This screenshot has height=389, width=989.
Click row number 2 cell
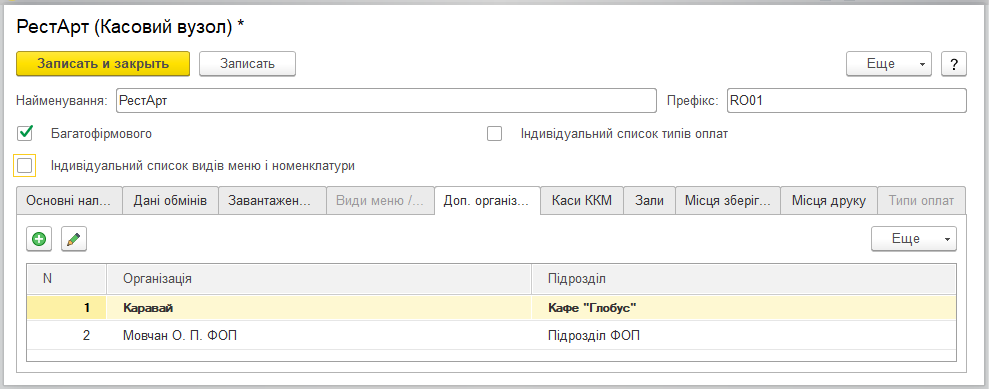pyautogui.click(x=66, y=335)
